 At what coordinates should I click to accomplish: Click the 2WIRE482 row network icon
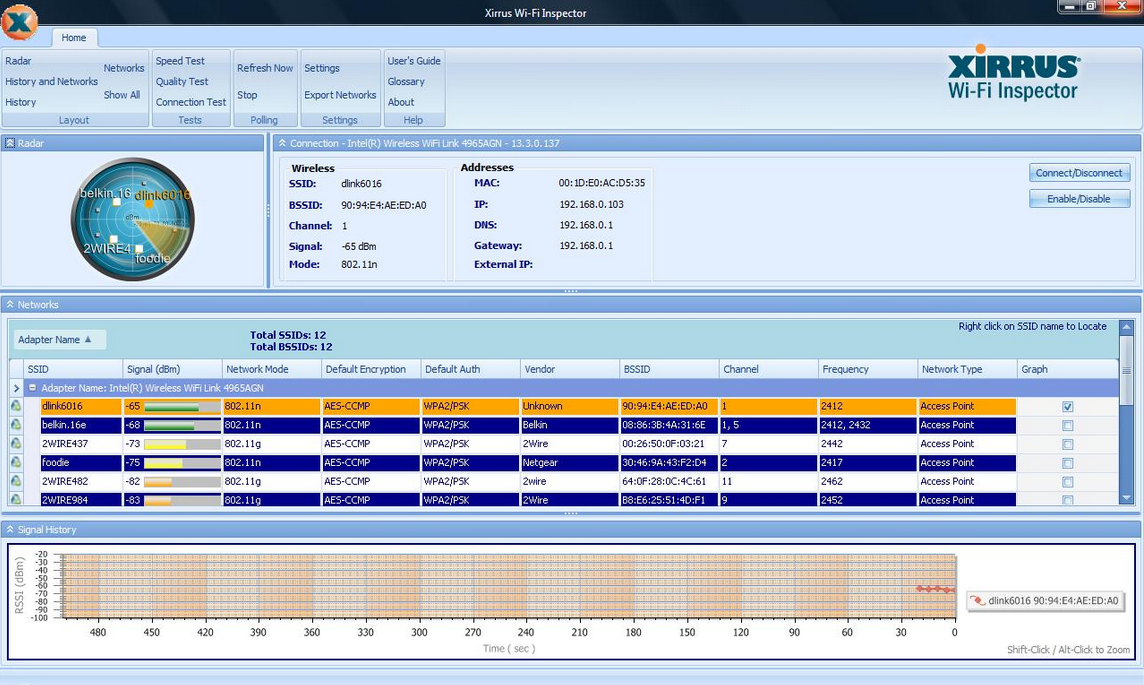[16, 481]
